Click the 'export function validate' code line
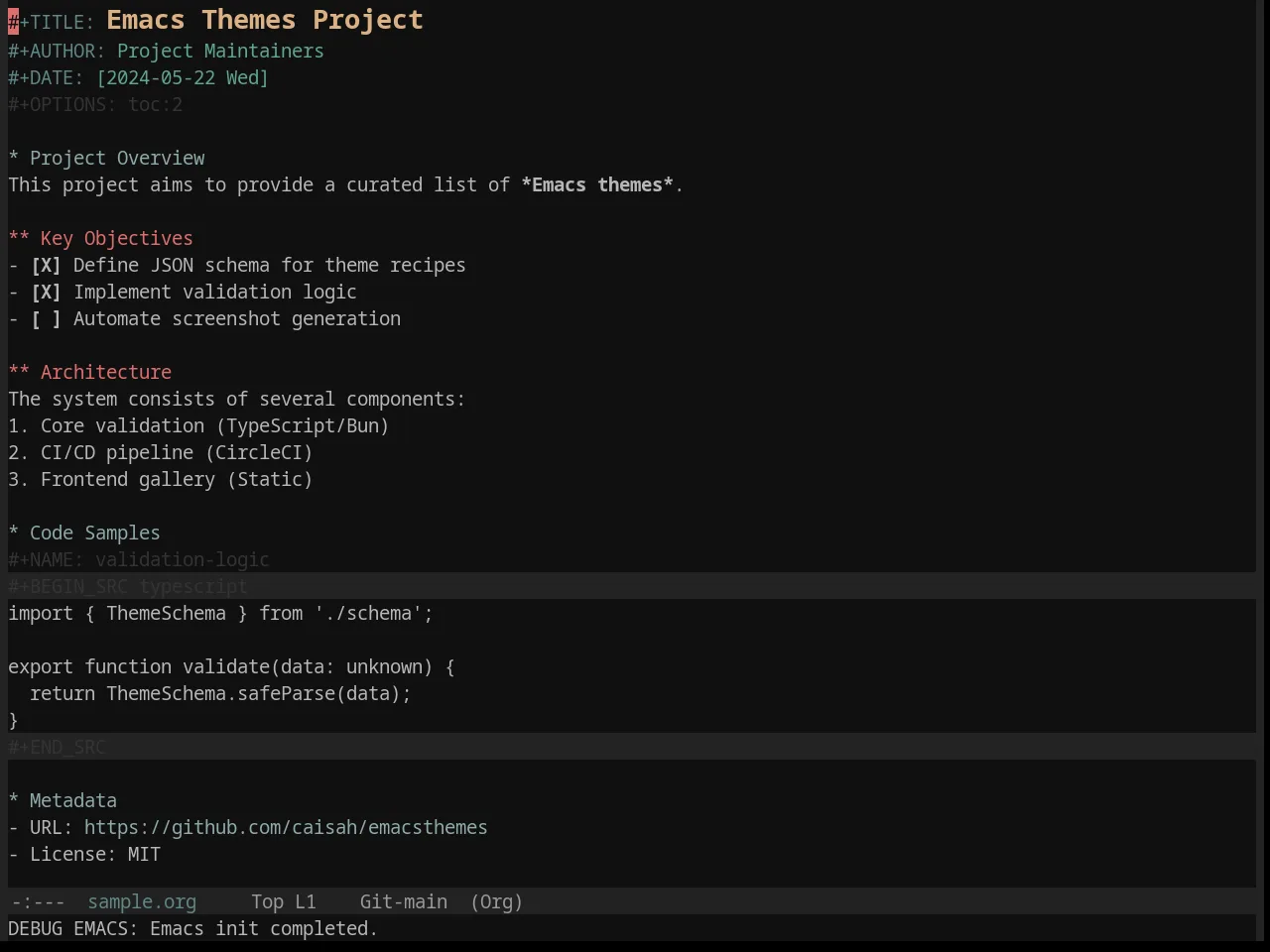1270x952 pixels. (231, 667)
